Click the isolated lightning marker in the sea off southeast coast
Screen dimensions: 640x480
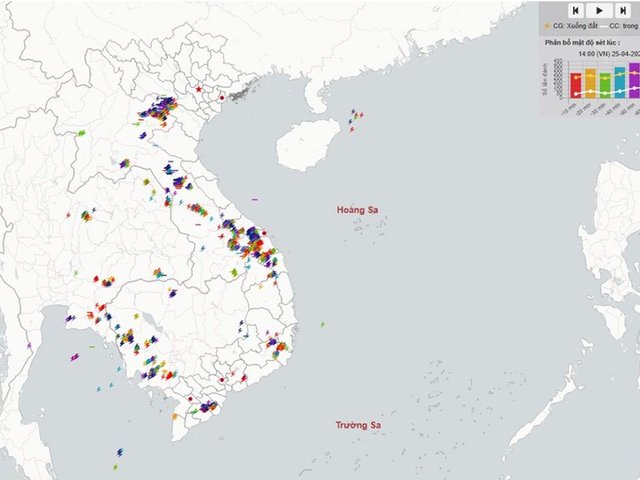tap(323, 323)
